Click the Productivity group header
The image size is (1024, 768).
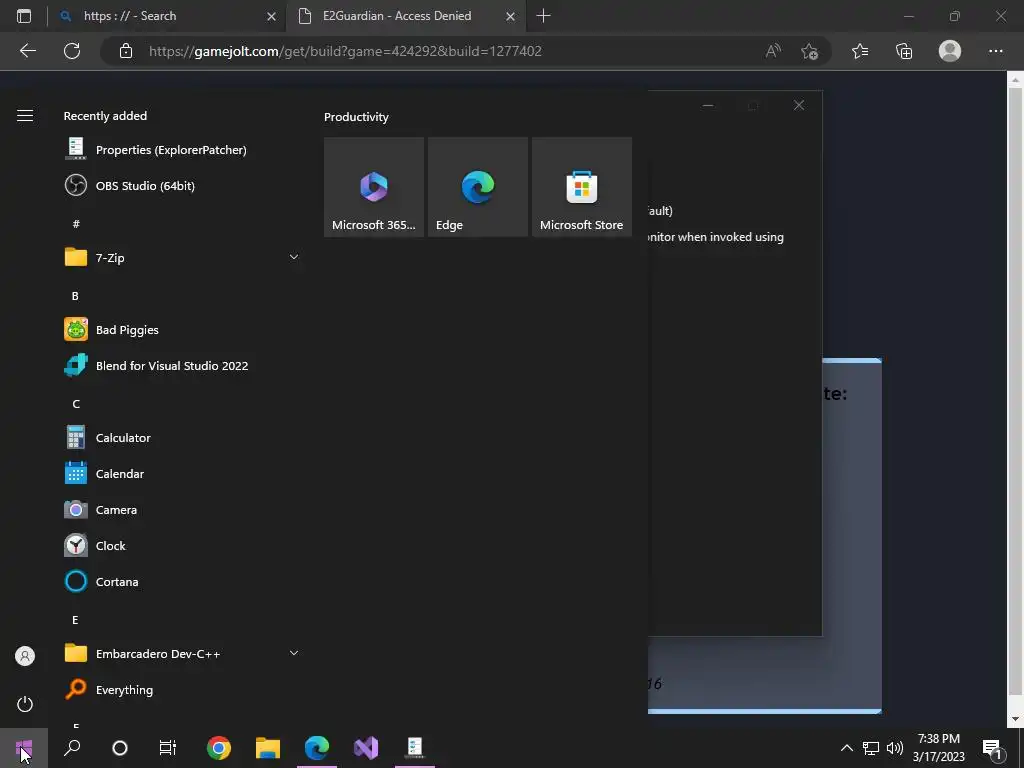[x=356, y=117]
